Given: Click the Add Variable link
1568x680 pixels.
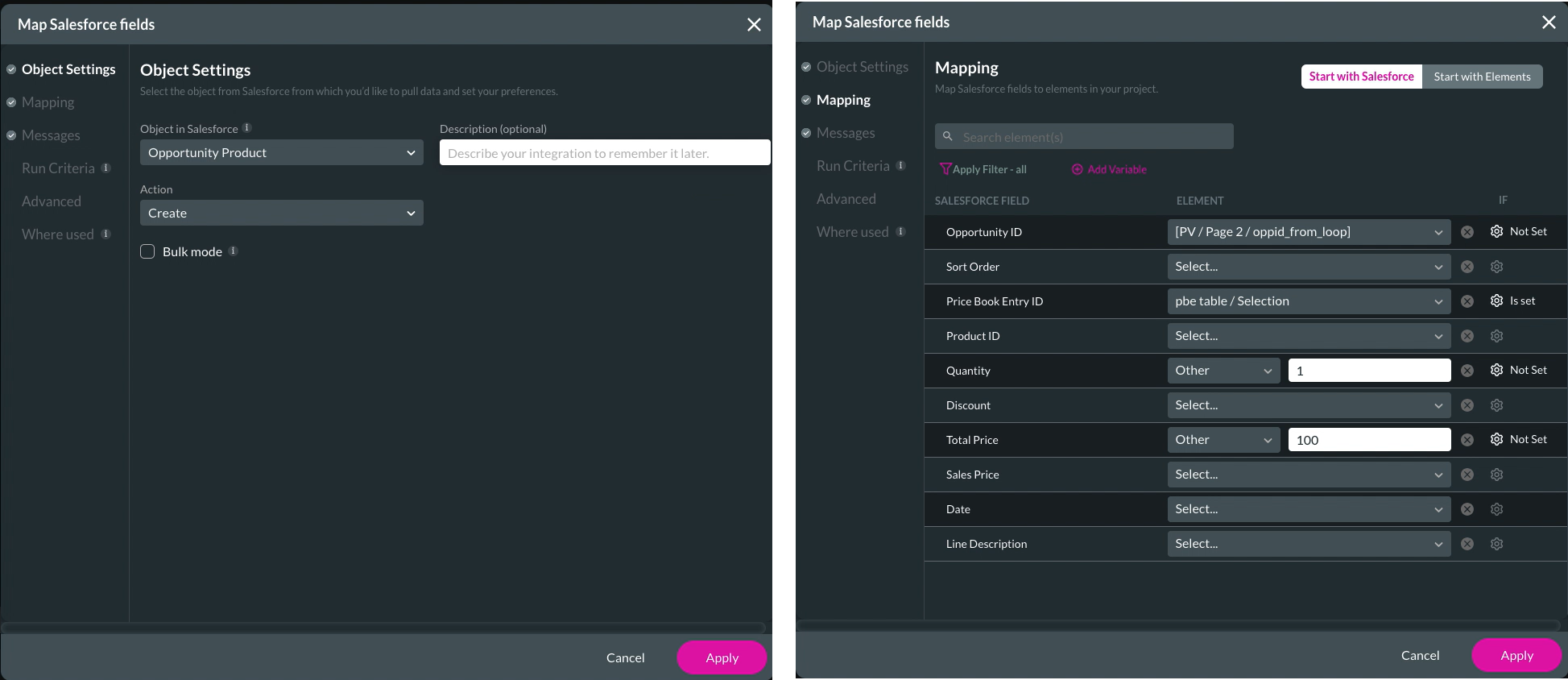Looking at the screenshot, I should click(x=1117, y=169).
